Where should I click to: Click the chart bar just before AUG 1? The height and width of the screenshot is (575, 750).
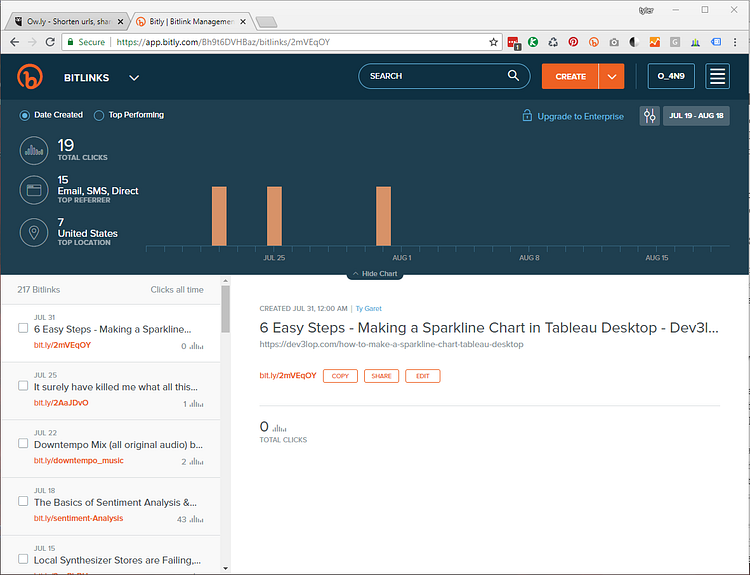383,216
